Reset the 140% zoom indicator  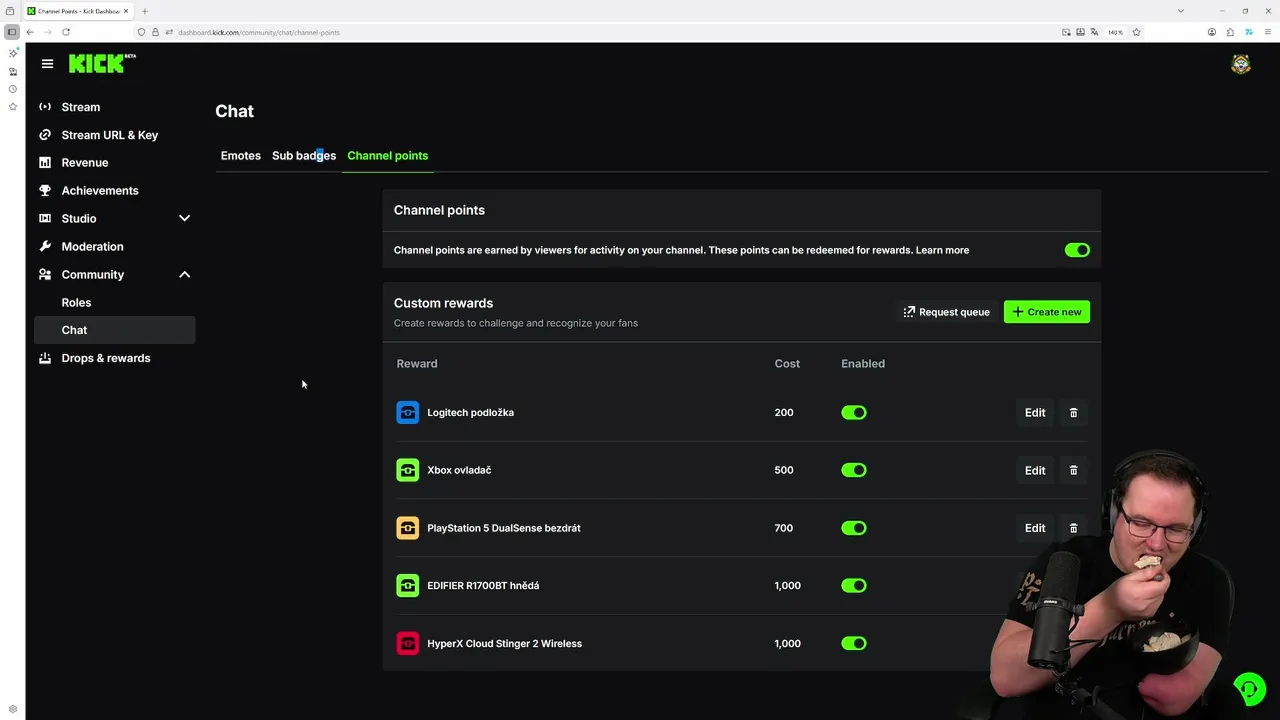point(1115,32)
